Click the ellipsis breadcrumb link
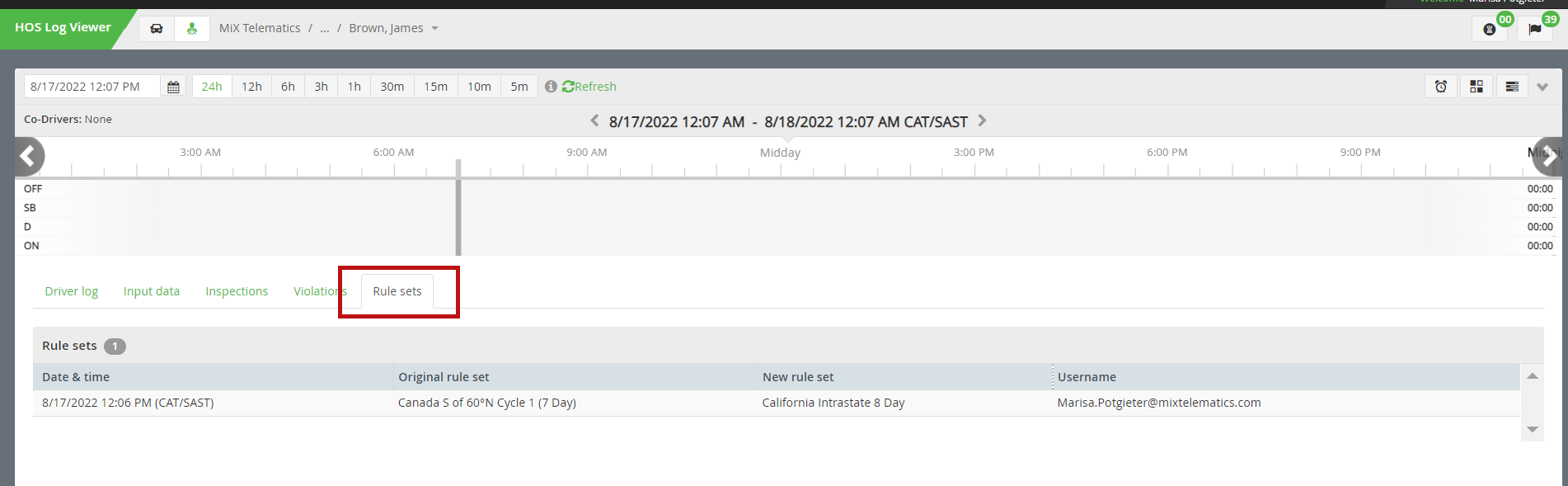 (325, 28)
